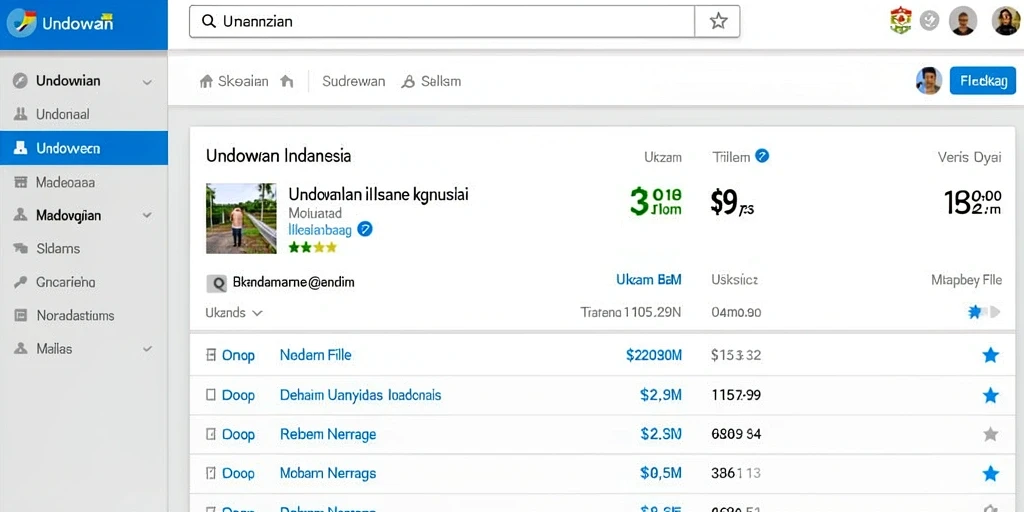Go to Skeaian breadcrumb link
1024x512 pixels.
[243, 82]
